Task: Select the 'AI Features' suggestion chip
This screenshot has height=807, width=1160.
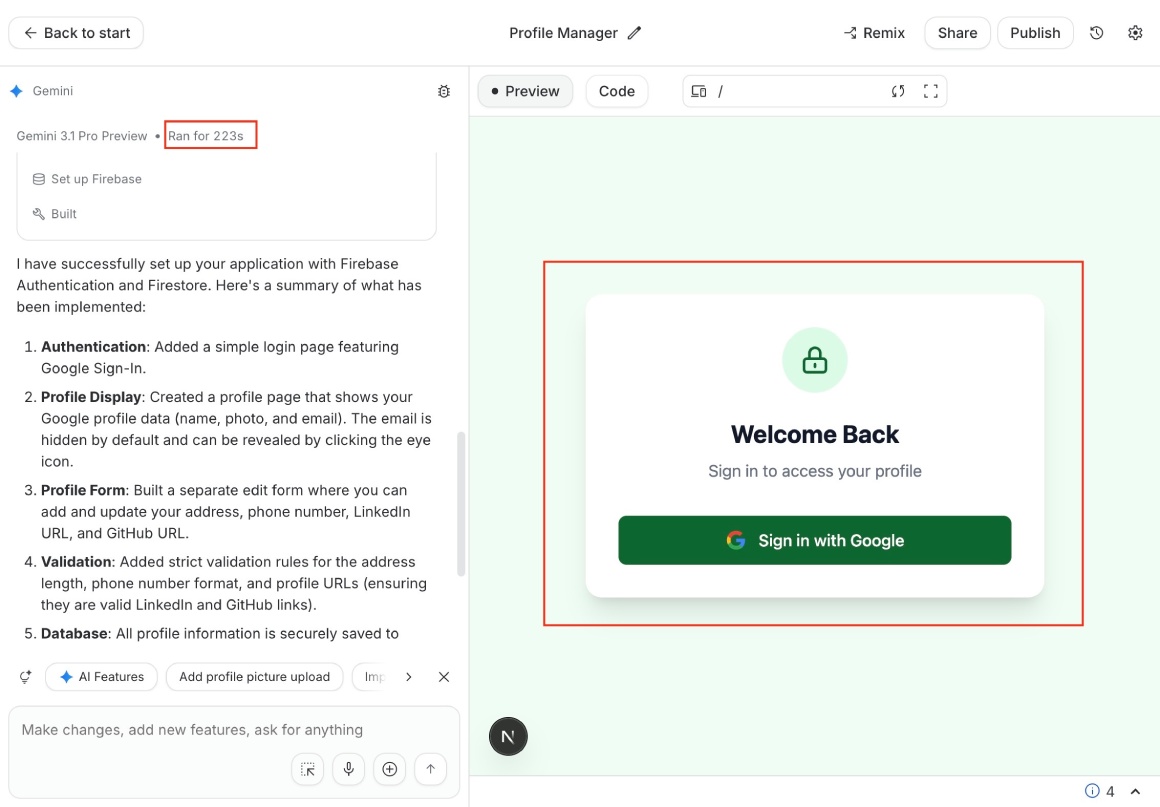Action: (101, 676)
